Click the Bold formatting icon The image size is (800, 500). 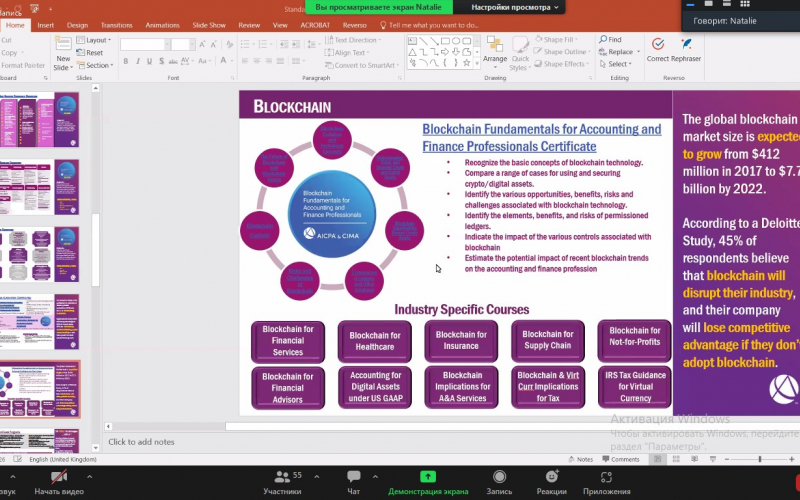[126, 61]
